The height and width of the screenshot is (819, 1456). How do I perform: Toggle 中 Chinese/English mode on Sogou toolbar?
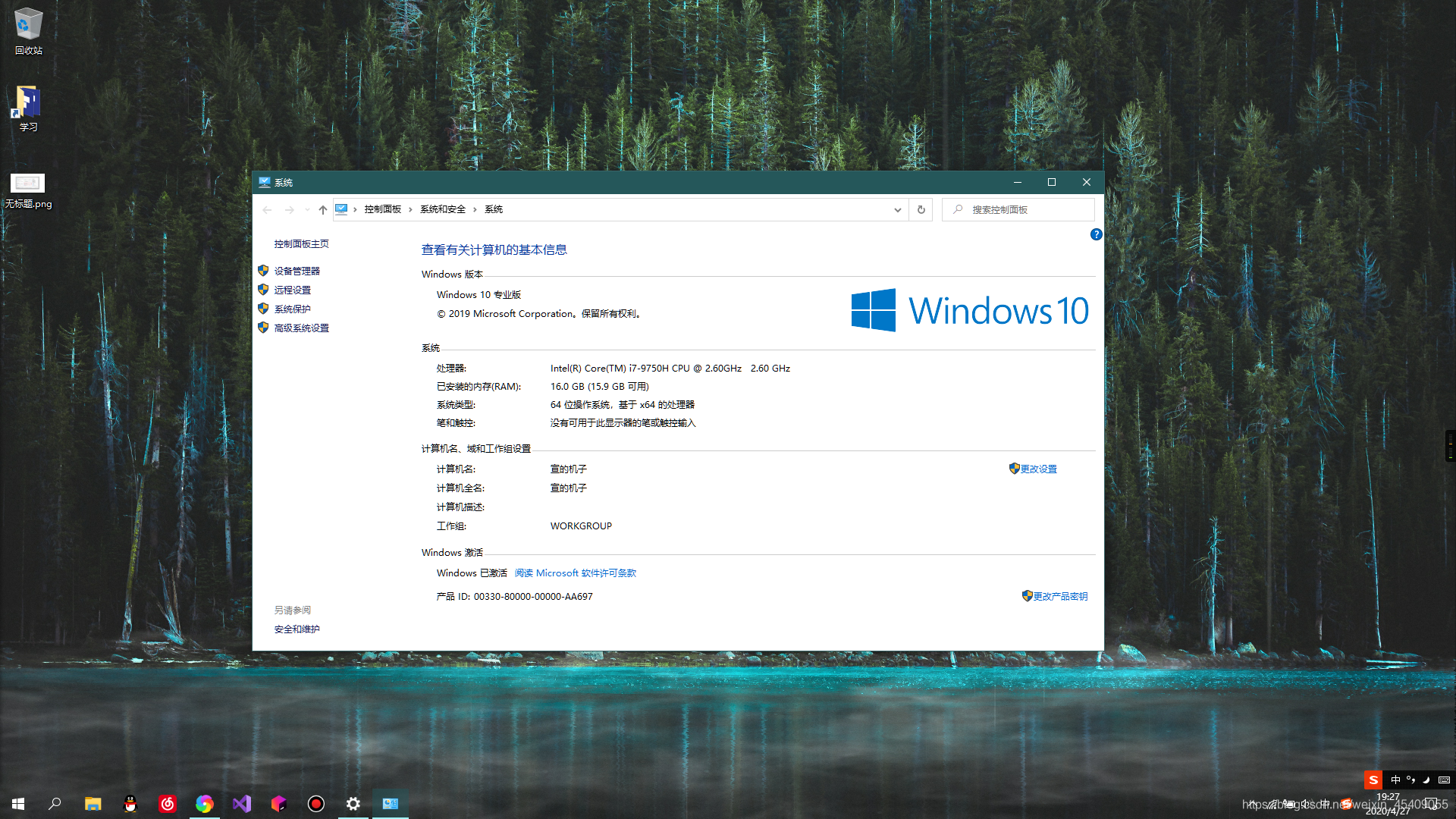[x=1395, y=780]
